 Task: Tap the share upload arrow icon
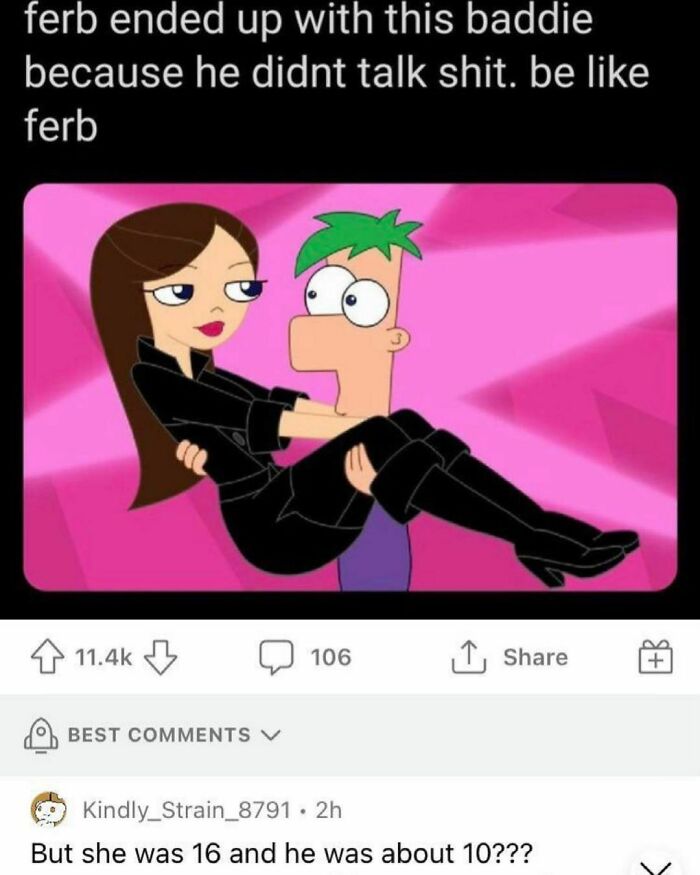tap(469, 656)
